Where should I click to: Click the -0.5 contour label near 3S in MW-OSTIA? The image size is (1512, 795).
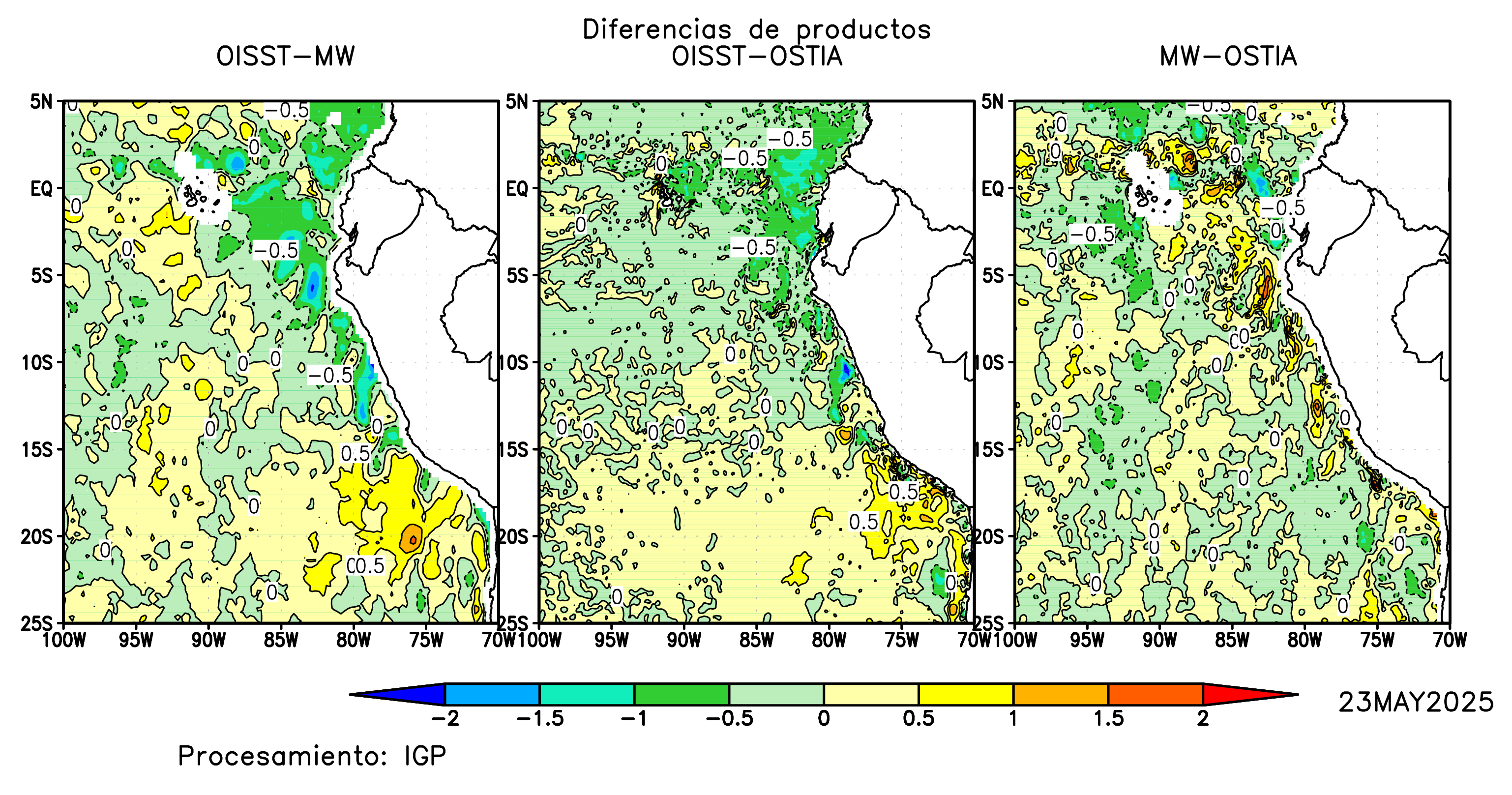[x=1092, y=235]
